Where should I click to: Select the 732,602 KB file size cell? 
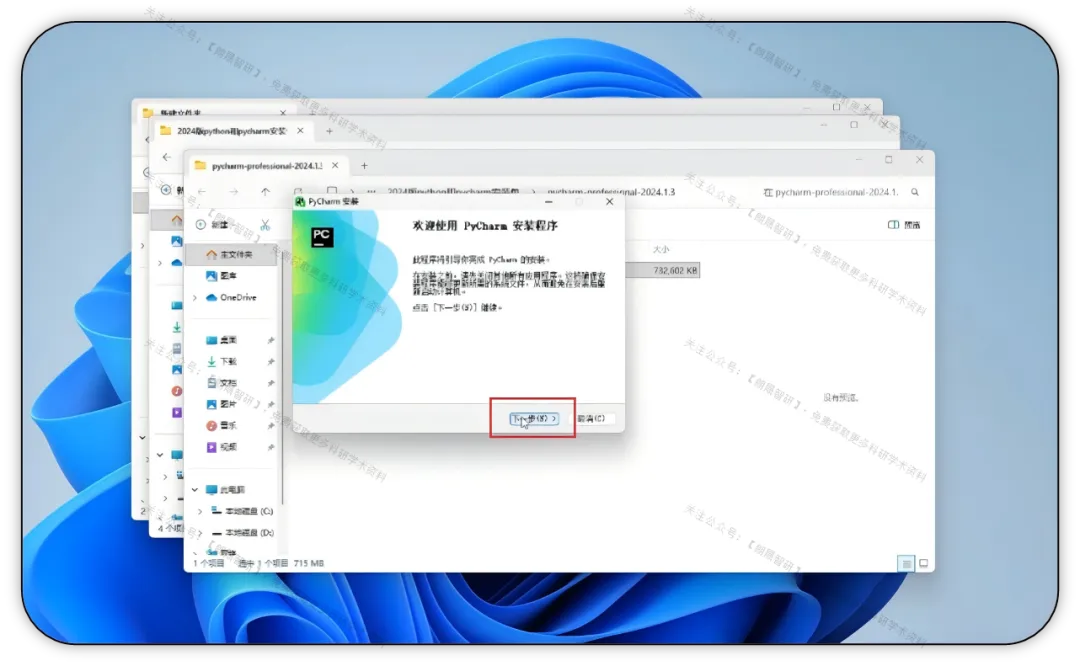point(674,271)
